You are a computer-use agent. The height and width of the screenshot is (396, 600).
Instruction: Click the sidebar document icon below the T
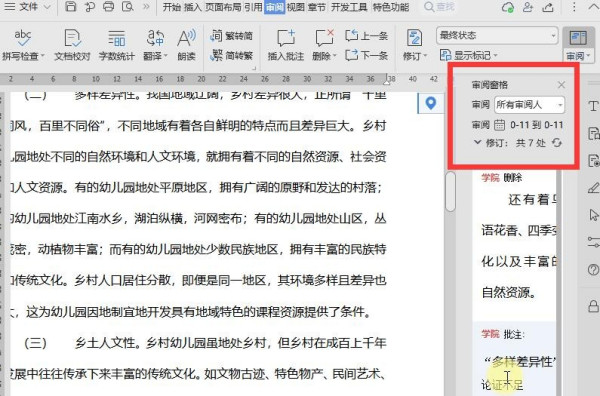coord(593,133)
